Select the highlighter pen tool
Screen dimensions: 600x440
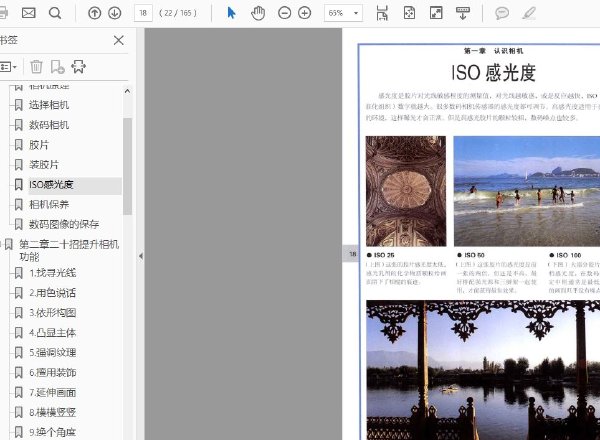tap(529, 13)
